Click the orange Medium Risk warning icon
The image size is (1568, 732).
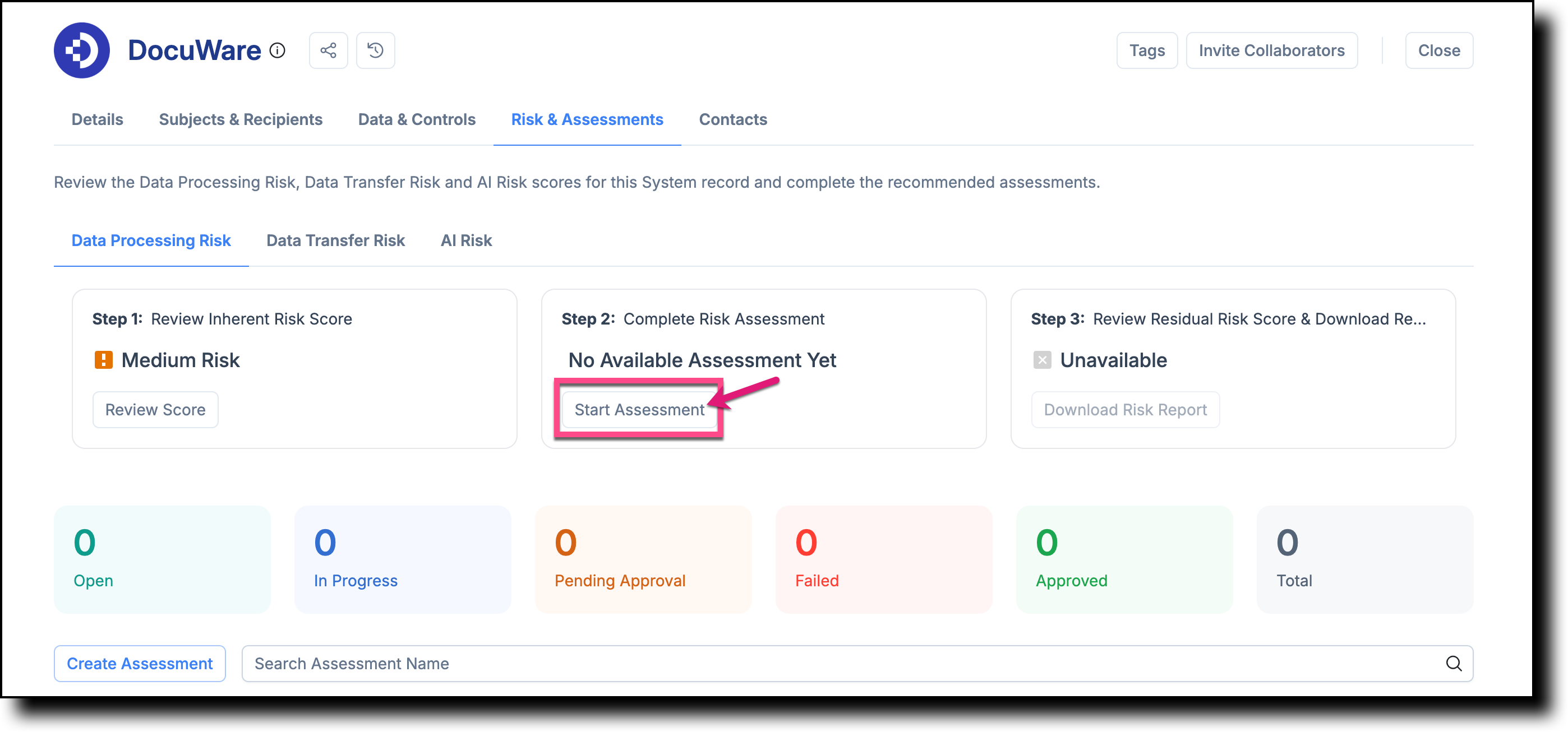click(x=104, y=360)
